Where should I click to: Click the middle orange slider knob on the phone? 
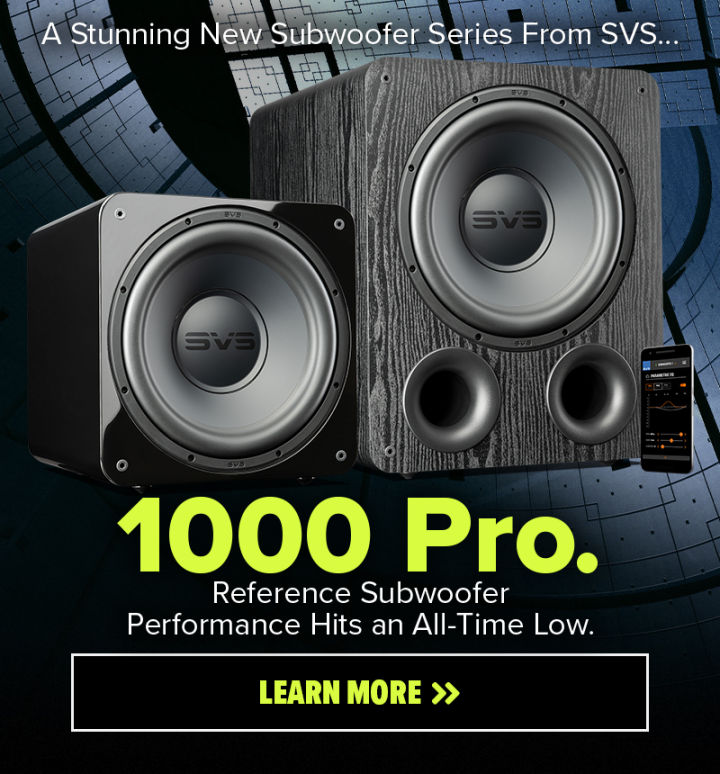coord(672,440)
